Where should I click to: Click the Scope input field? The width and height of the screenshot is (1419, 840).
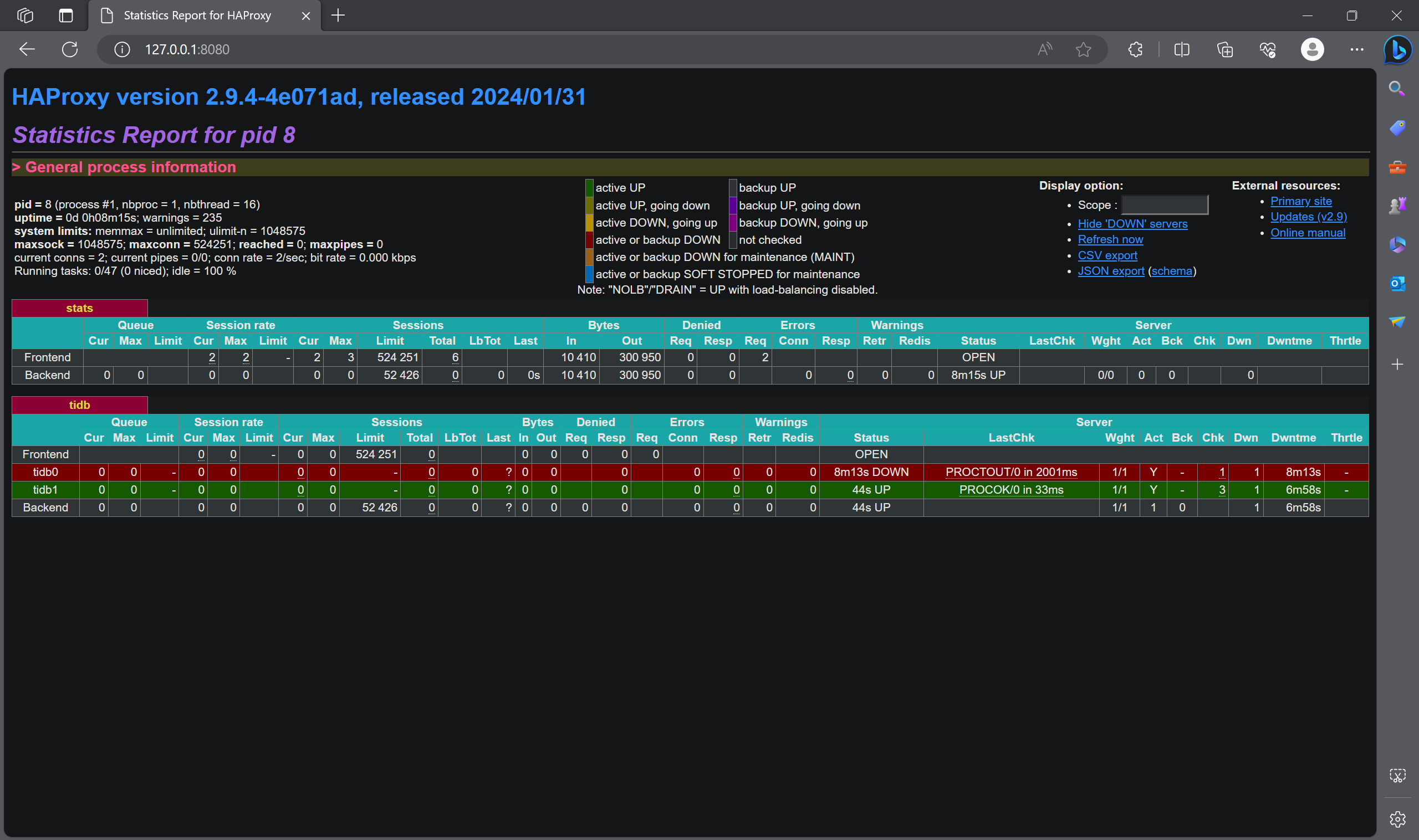pyautogui.click(x=1163, y=204)
